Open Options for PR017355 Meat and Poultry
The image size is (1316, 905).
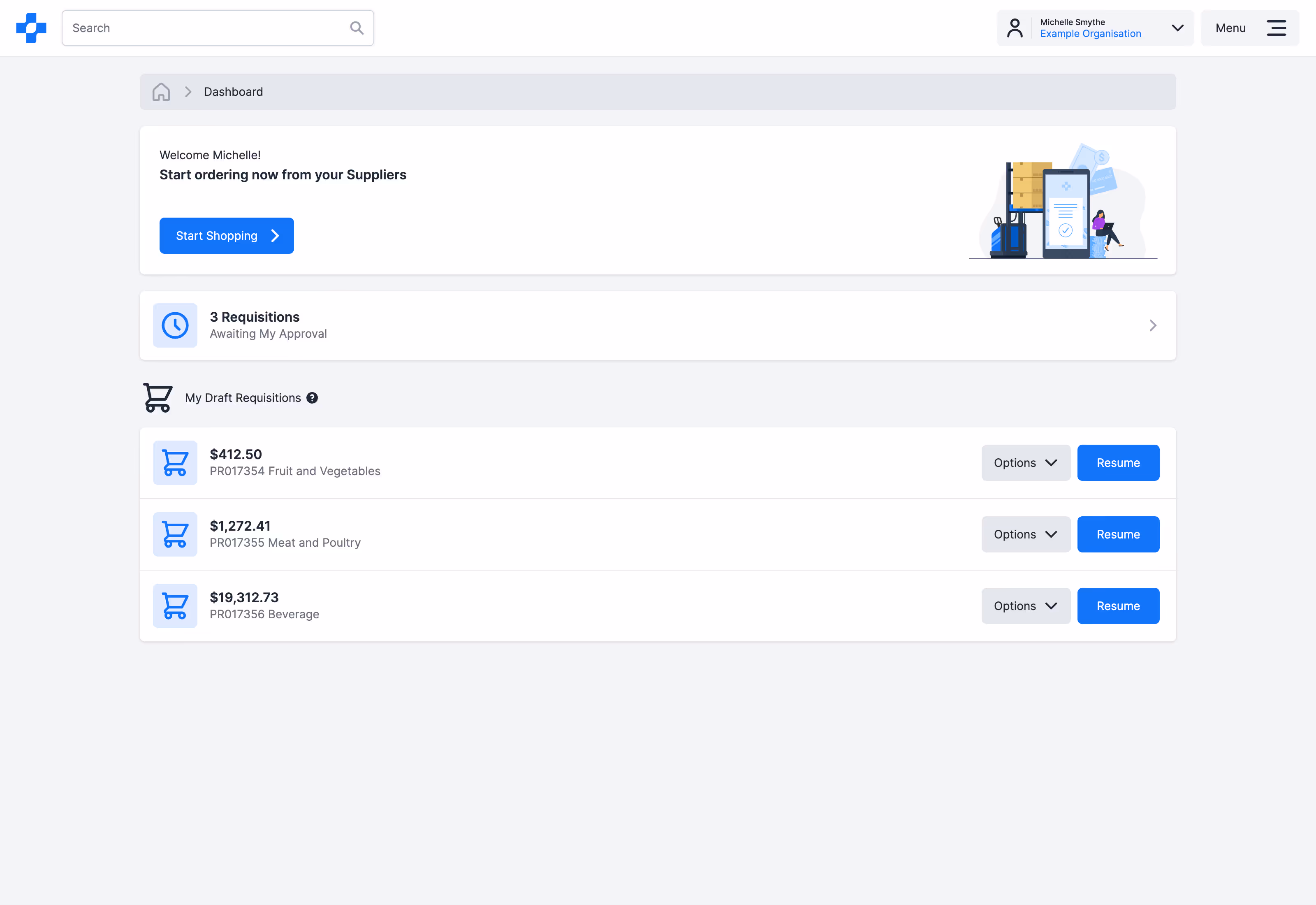point(1025,534)
